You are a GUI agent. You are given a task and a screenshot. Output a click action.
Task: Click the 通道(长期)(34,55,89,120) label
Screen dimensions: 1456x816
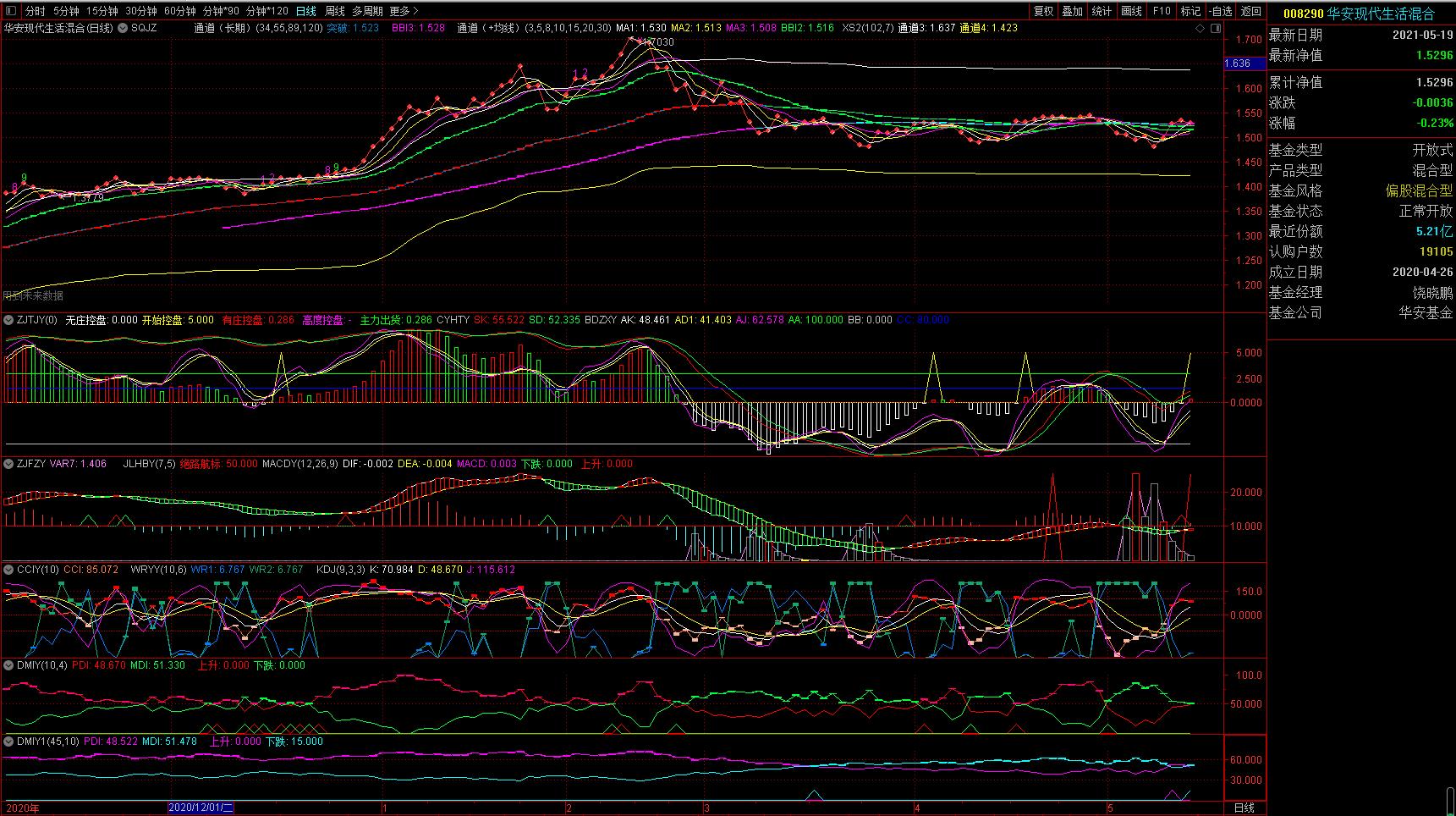pos(258,28)
